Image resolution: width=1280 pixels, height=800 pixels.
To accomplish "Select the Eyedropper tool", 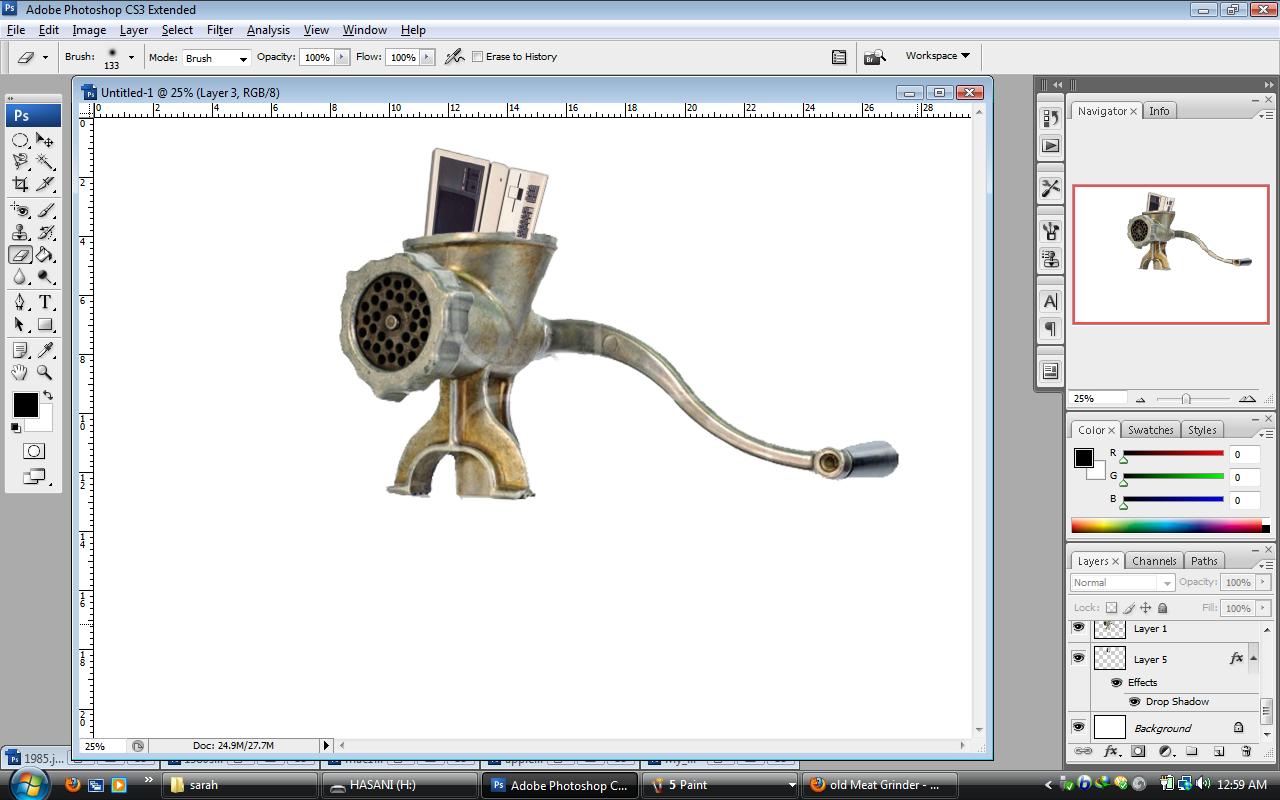I will (45, 350).
